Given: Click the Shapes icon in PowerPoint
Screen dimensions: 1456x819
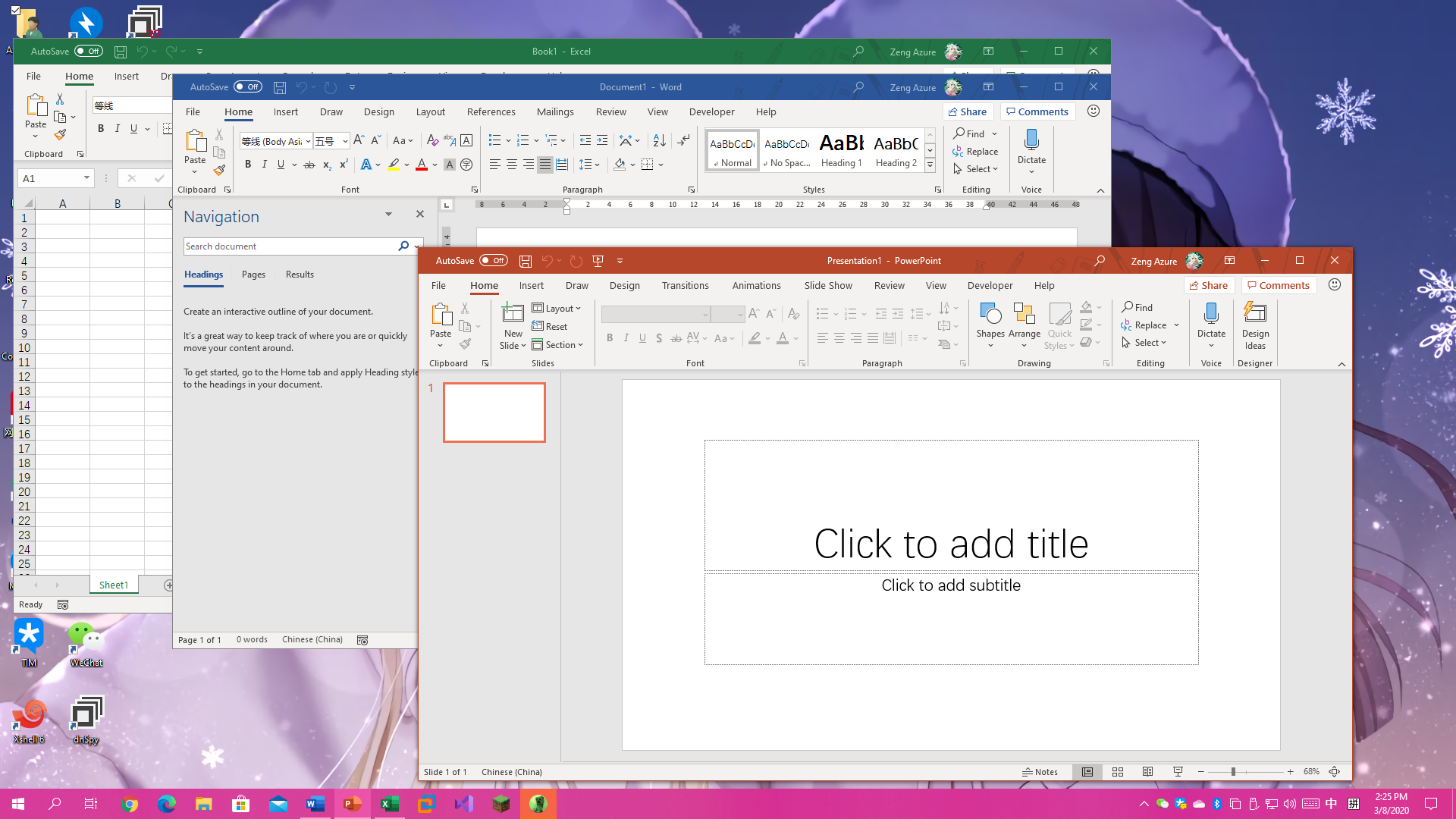Looking at the screenshot, I should (x=990, y=315).
